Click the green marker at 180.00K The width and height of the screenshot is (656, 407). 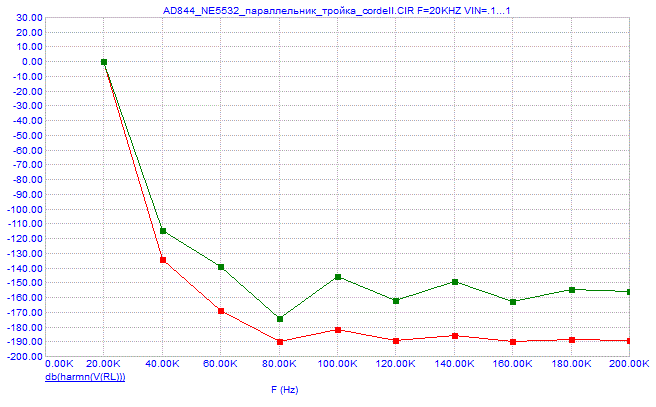coord(572,290)
